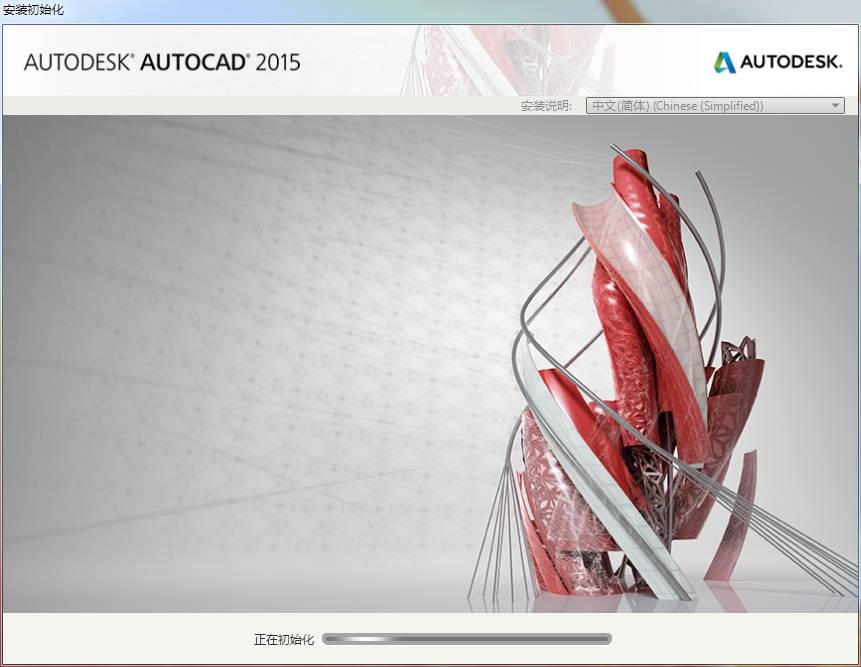Click the dropdown arrow beside Chinese (Simplified)
Screen dimensions: 861x667
click(835, 104)
